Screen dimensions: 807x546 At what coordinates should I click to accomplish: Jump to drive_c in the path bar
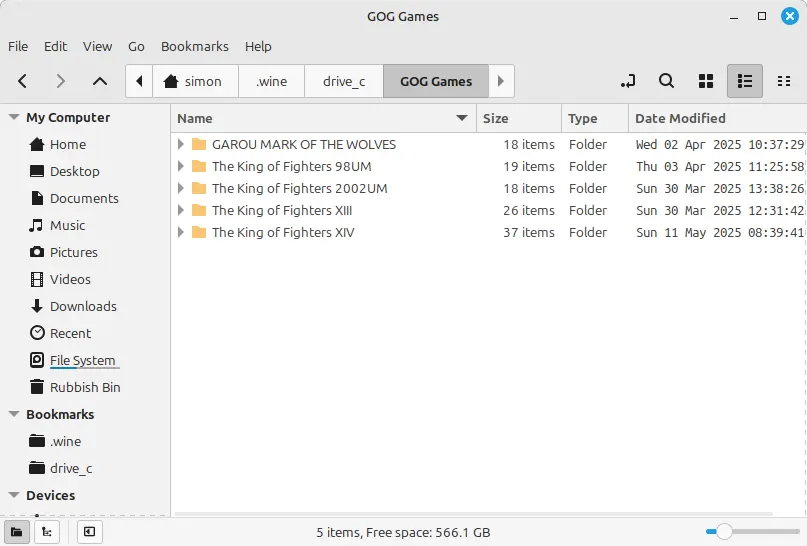[x=344, y=81]
